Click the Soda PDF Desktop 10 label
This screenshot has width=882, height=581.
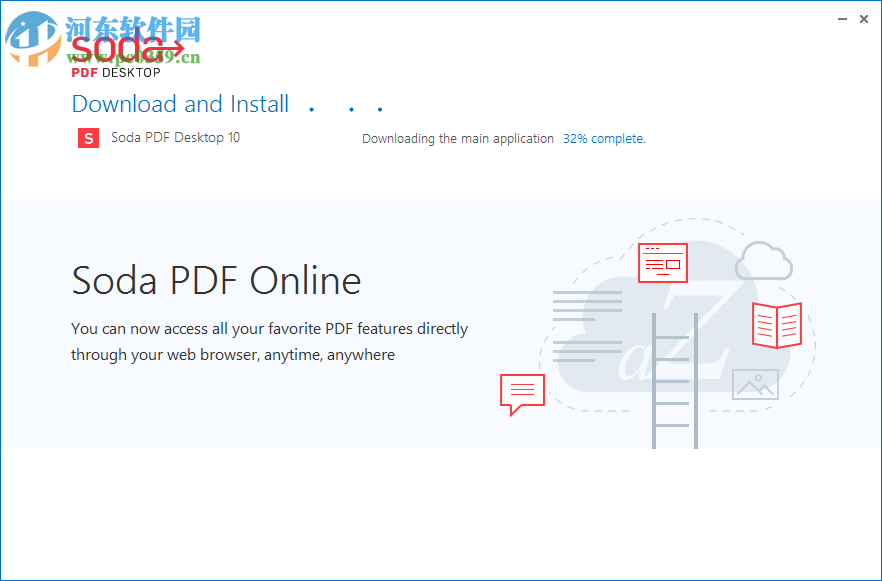[x=175, y=138]
